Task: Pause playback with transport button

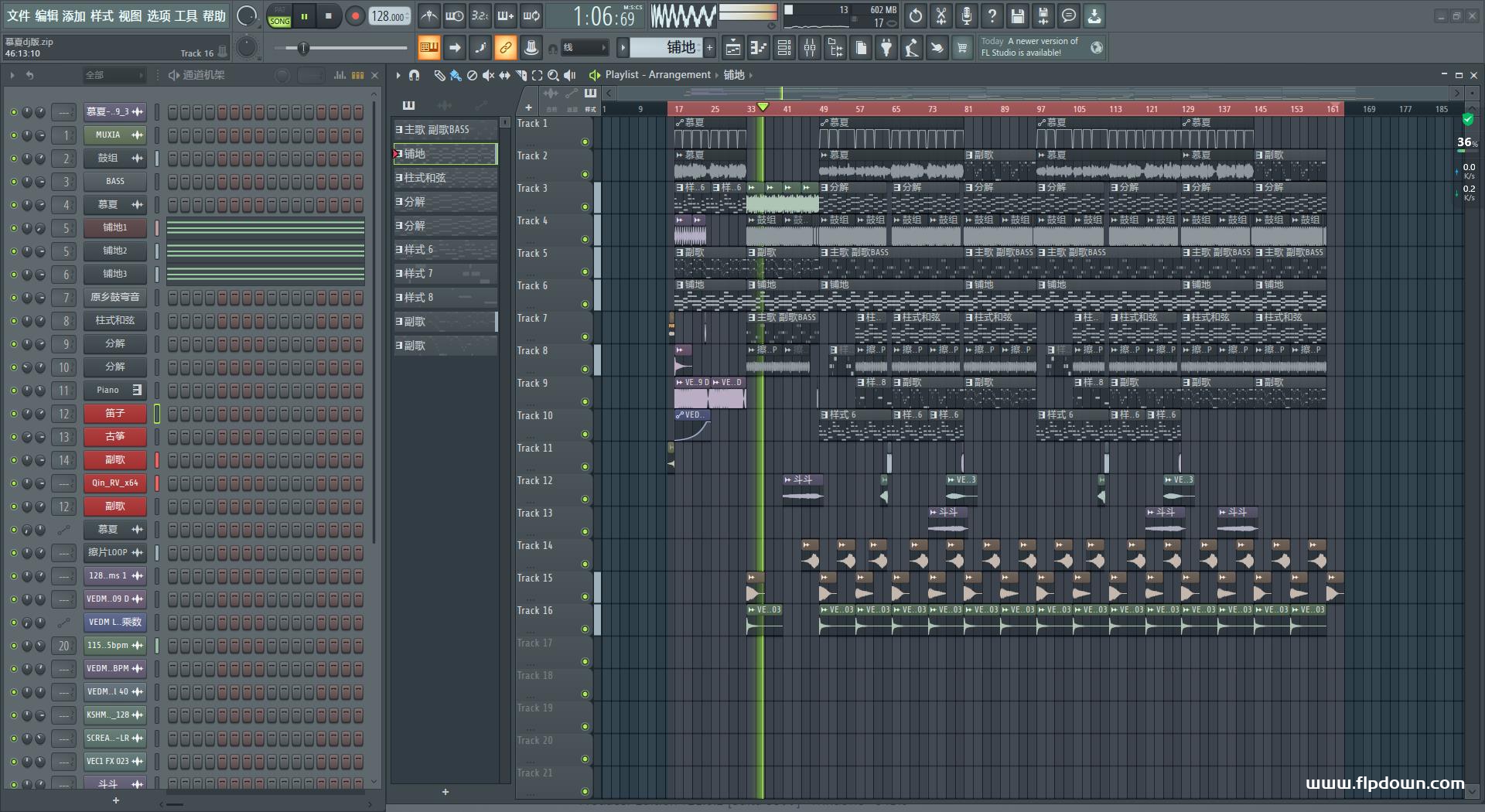Action: coord(305,16)
